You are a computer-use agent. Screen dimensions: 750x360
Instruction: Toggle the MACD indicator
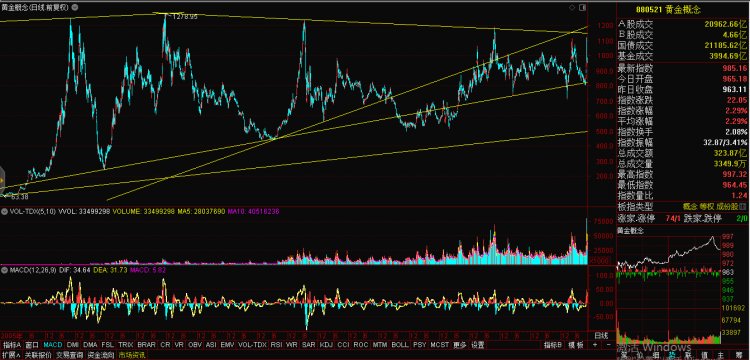(x=53, y=345)
